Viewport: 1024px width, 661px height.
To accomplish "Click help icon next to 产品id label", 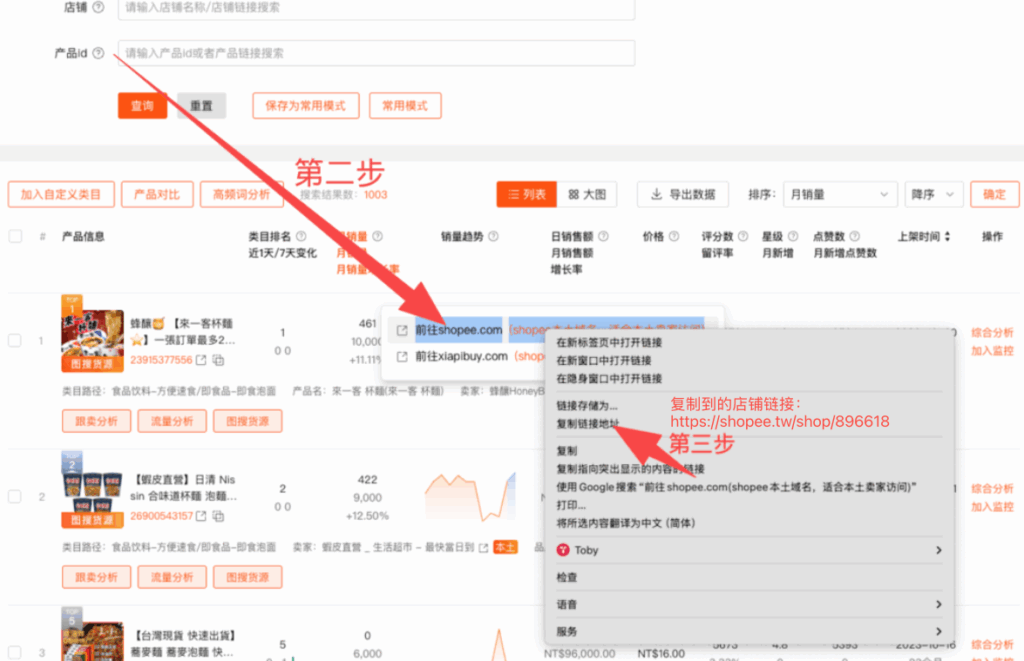I will click(x=98, y=54).
